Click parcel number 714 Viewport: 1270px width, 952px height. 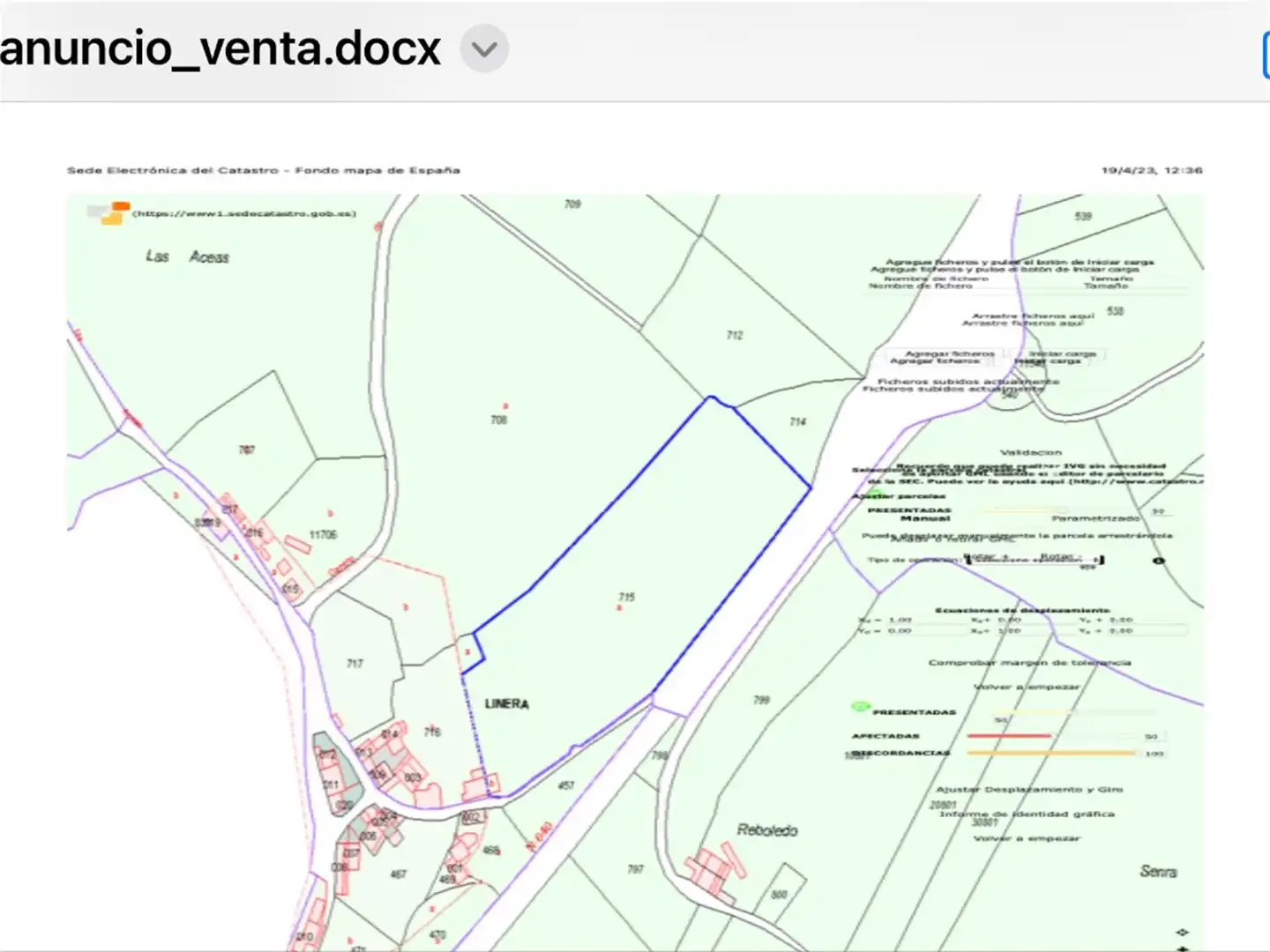(x=797, y=421)
